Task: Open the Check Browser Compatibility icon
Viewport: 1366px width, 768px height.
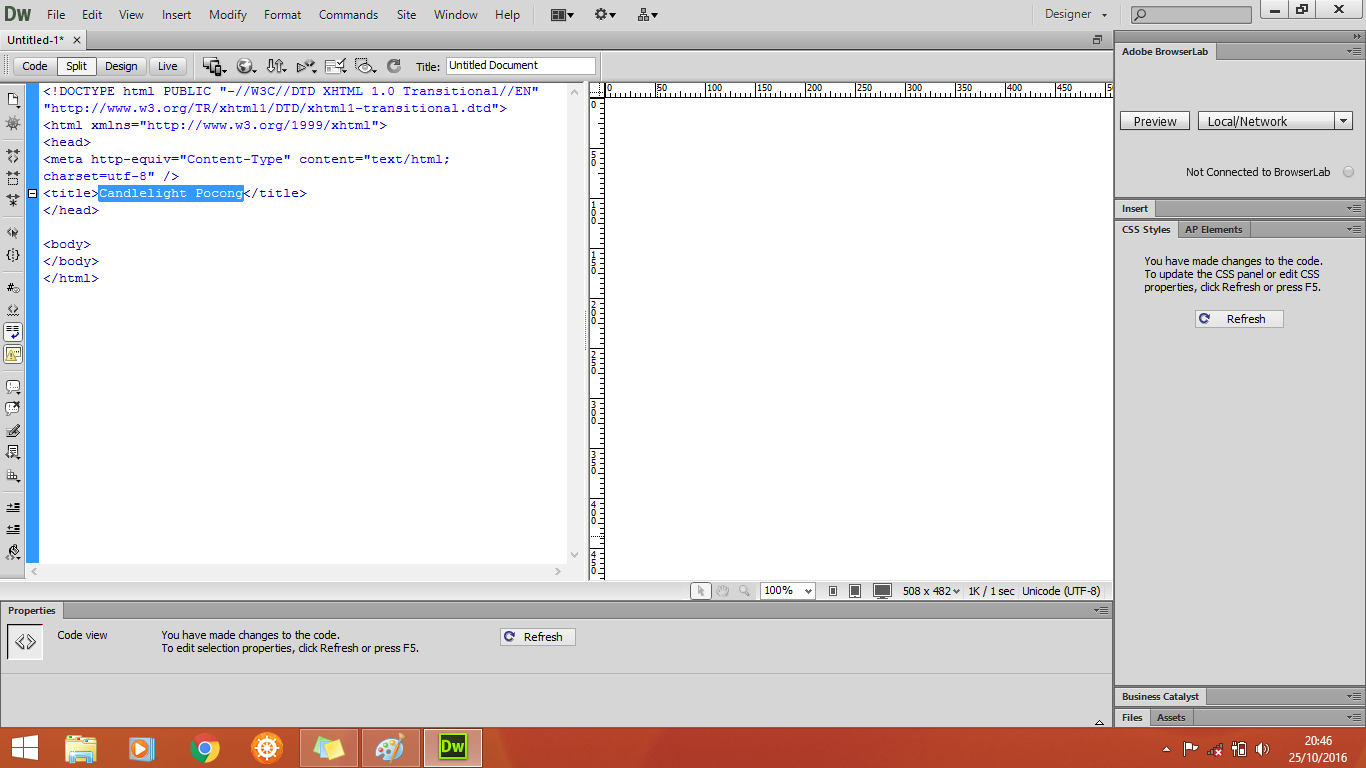Action: tap(336, 66)
